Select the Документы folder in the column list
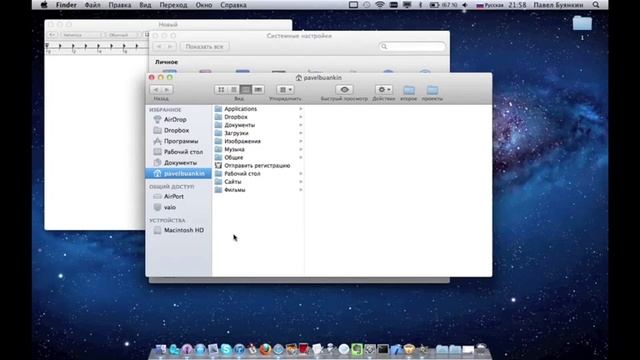 pyautogui.click(x=258, y=125)
